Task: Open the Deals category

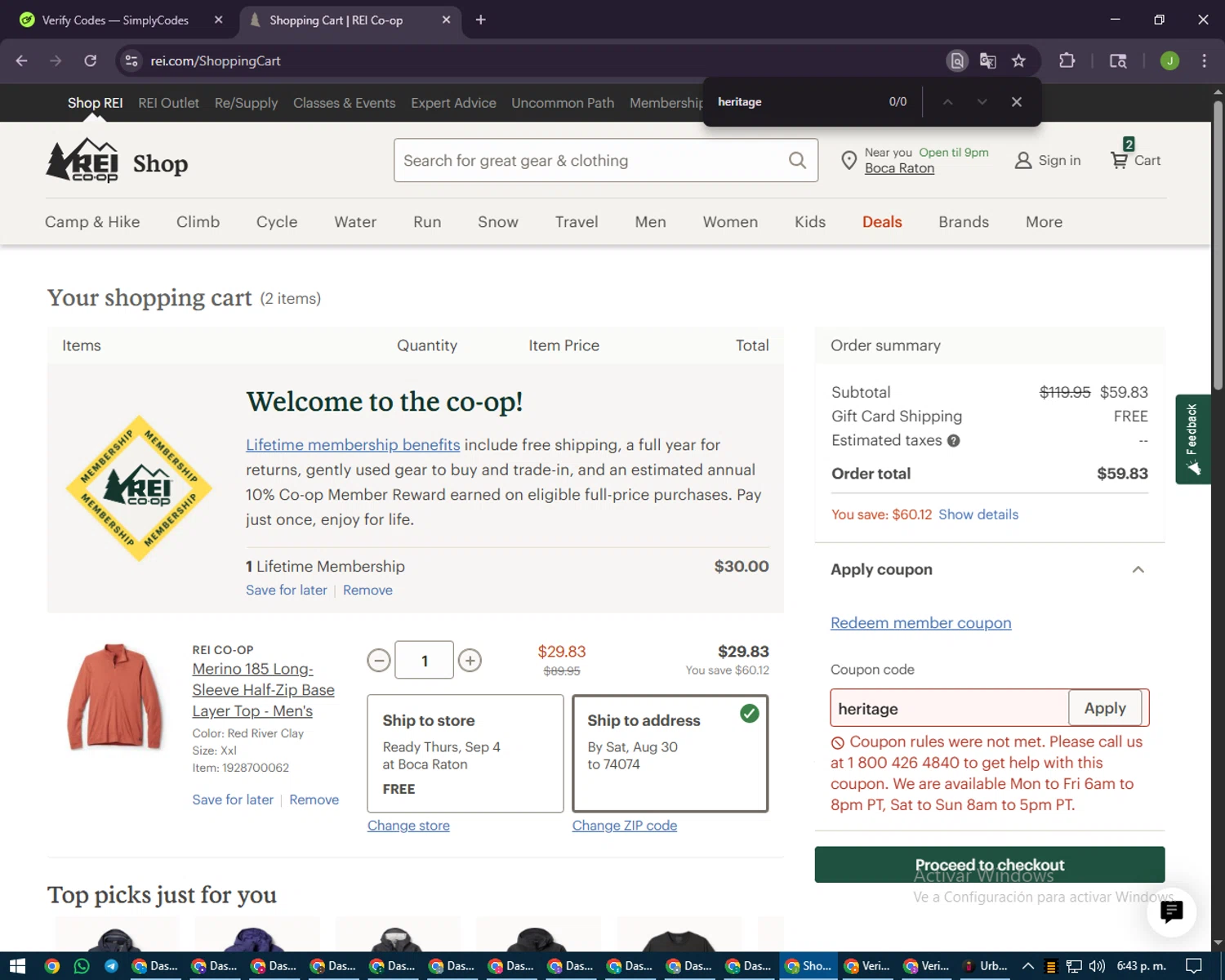Action: [x=882, y=222]
